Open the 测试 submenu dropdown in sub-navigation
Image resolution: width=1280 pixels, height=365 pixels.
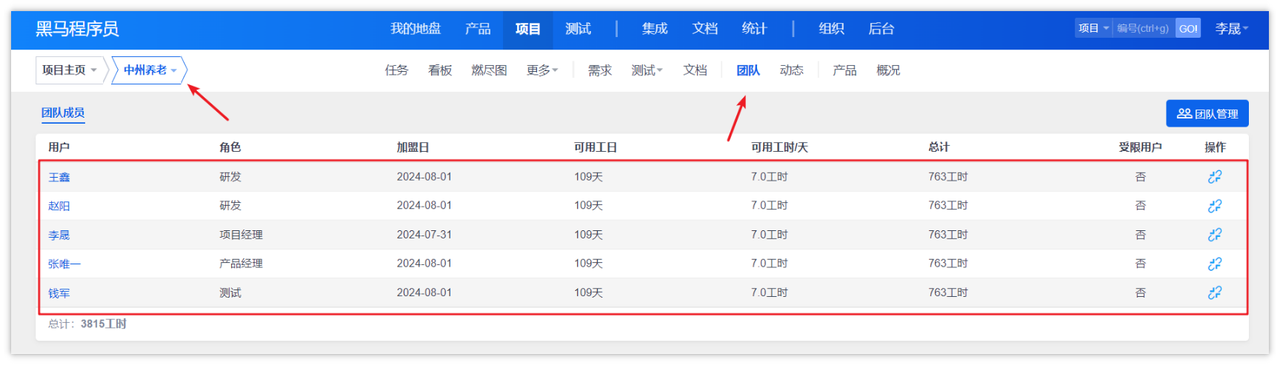(x=647, y=71)
